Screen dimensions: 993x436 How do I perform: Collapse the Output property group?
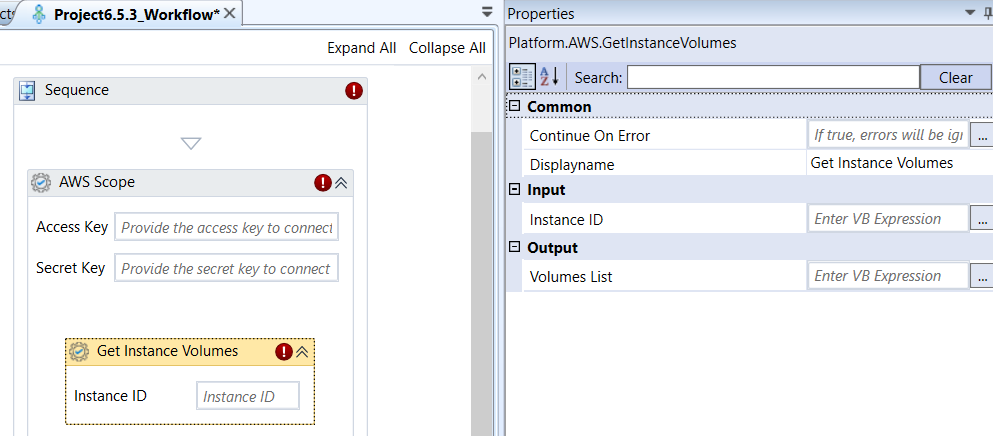pyautogui.click(x=515, y=247)
